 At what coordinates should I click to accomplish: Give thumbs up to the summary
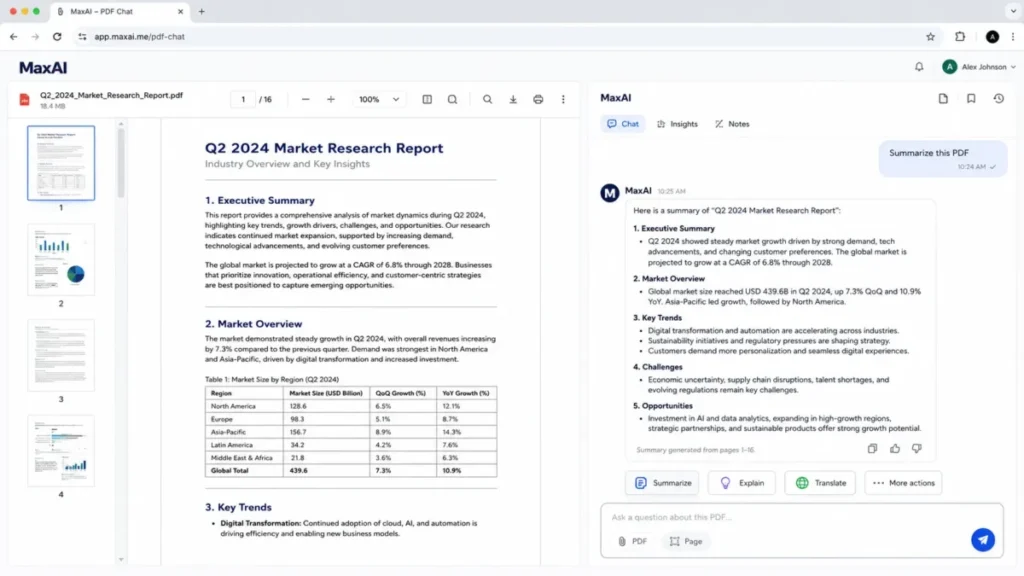click(895, 449)
